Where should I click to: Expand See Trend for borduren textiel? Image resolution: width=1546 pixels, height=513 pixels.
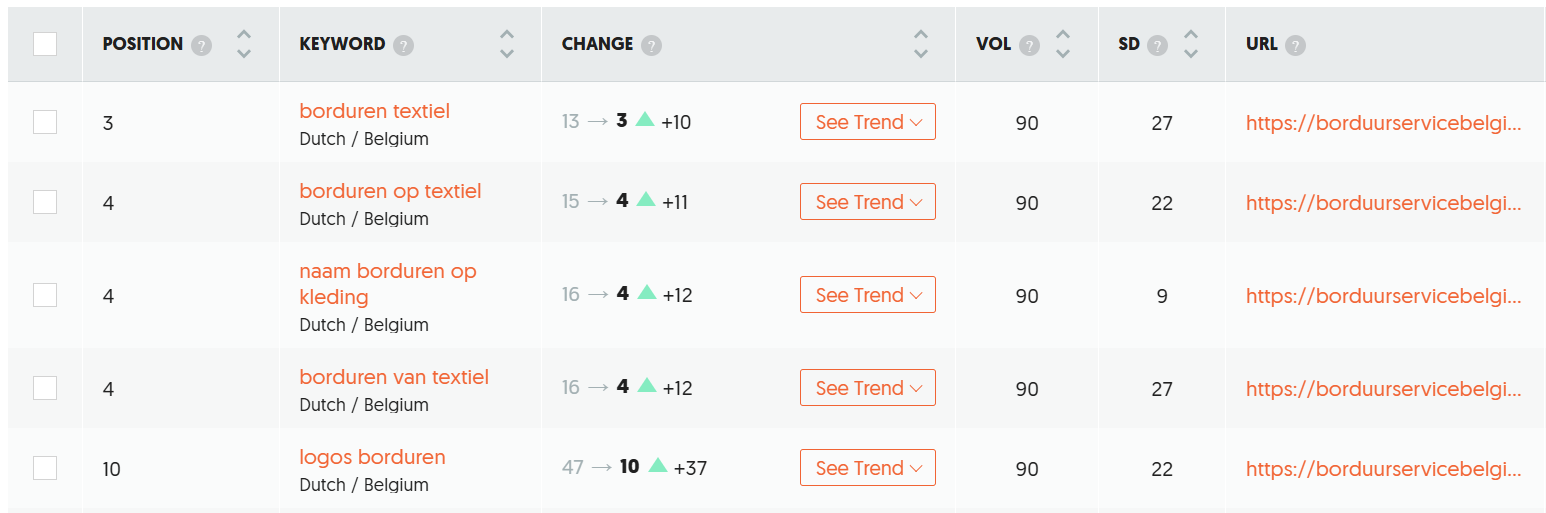tap(868, 122)
